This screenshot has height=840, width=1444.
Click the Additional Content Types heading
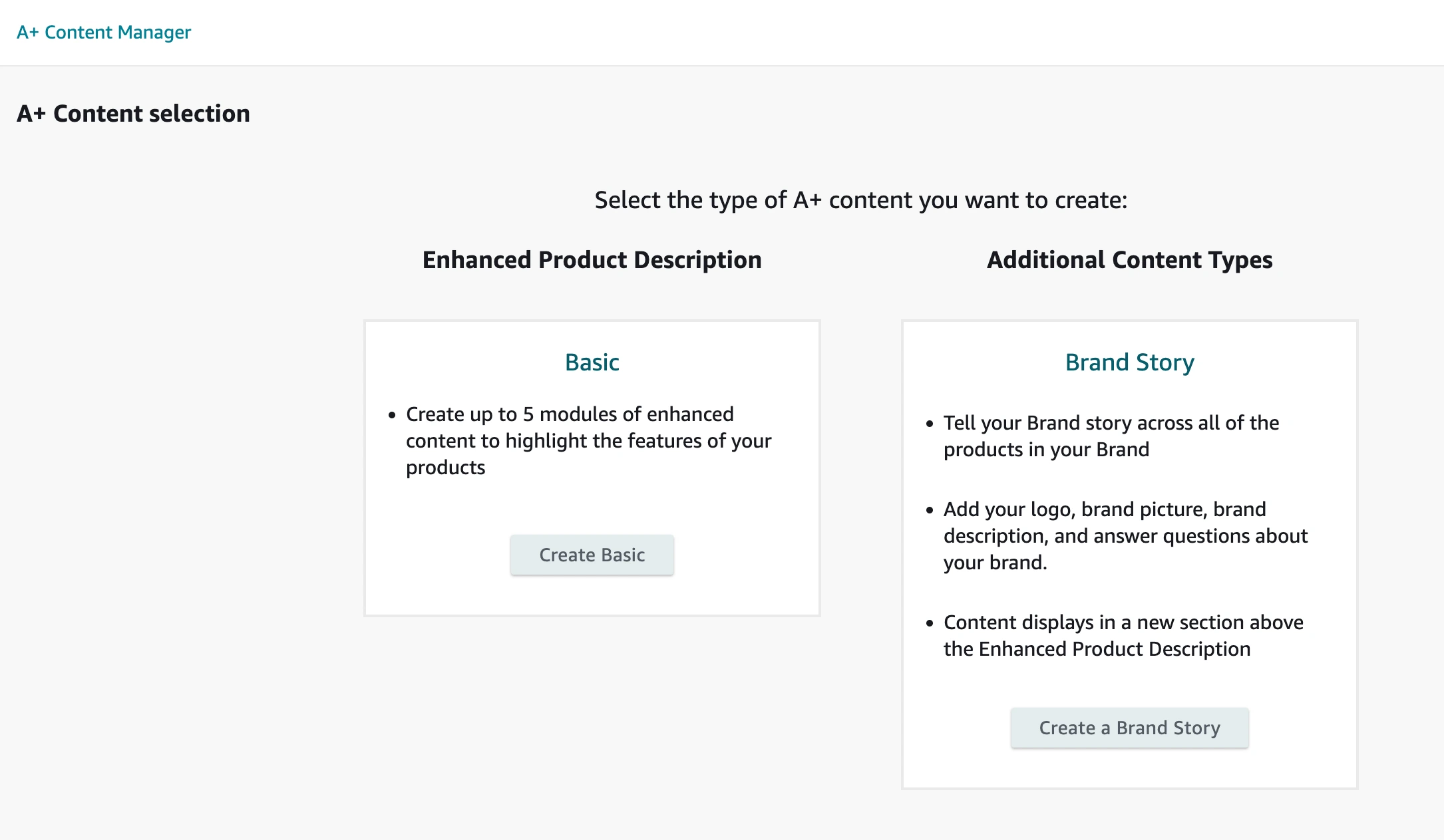(x=1129, y=260)
